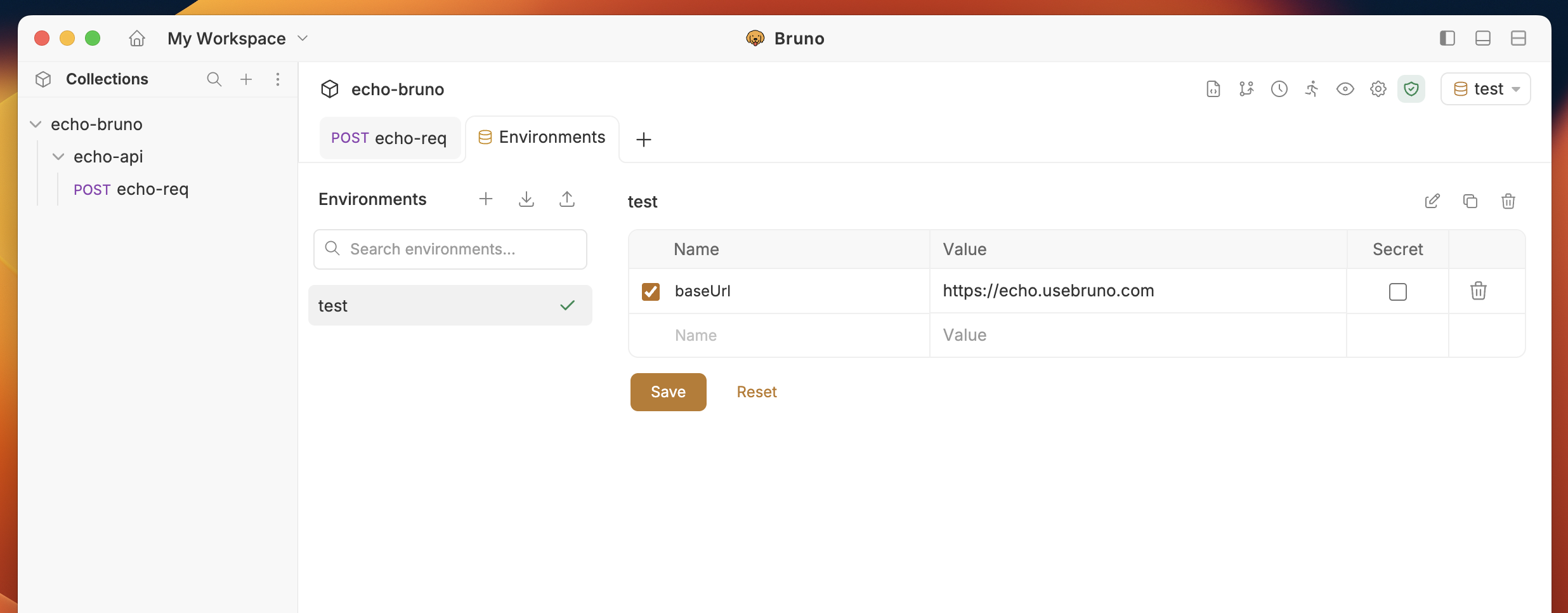Screen dimensions: 1568x613
Task: Uncheck the baseUrl enabled checkbox
Action: [x=651, y=291]
